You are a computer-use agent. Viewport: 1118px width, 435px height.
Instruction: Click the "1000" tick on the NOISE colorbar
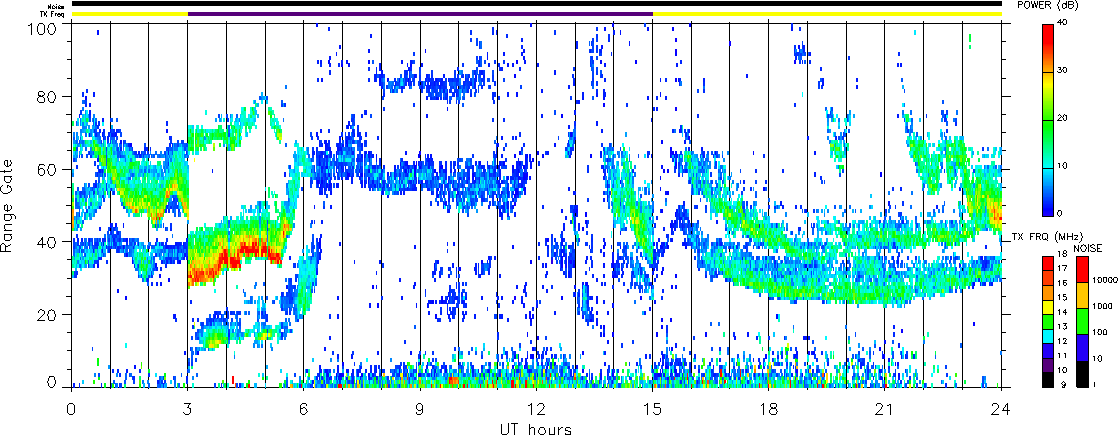pyautogui.click(x=1102, y=308)
